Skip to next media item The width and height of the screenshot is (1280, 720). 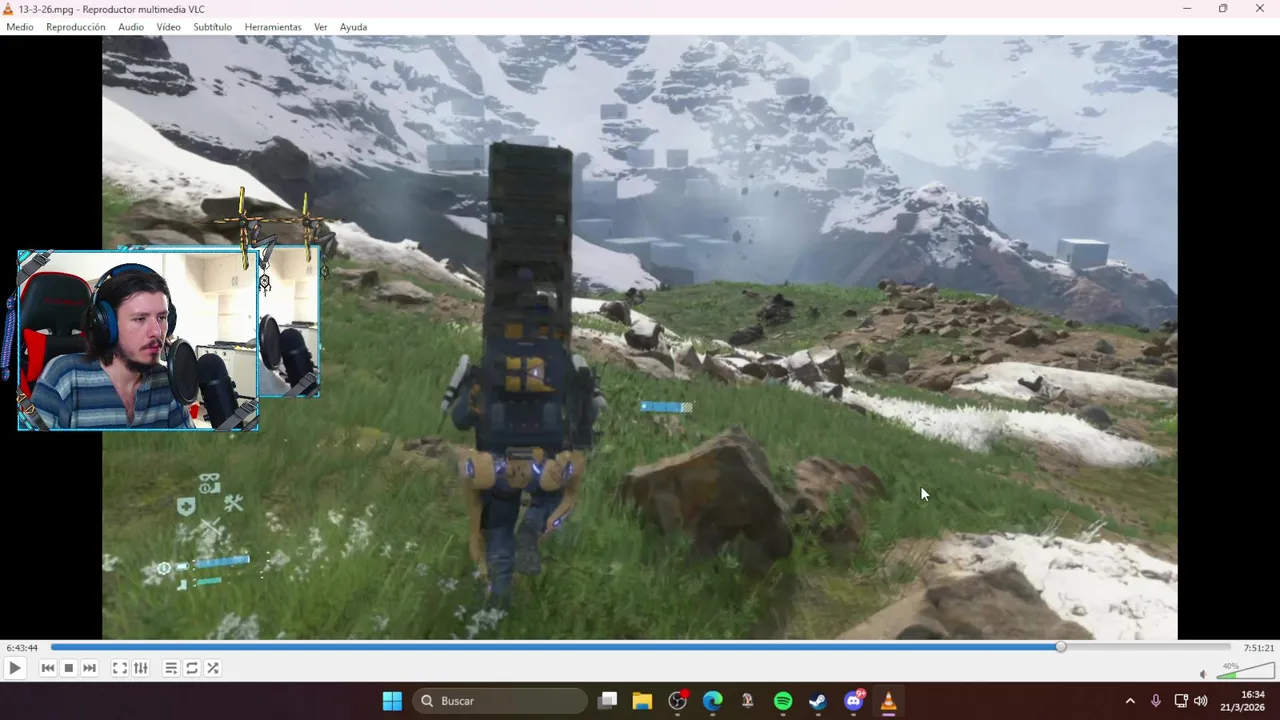[x=89, y=668]
